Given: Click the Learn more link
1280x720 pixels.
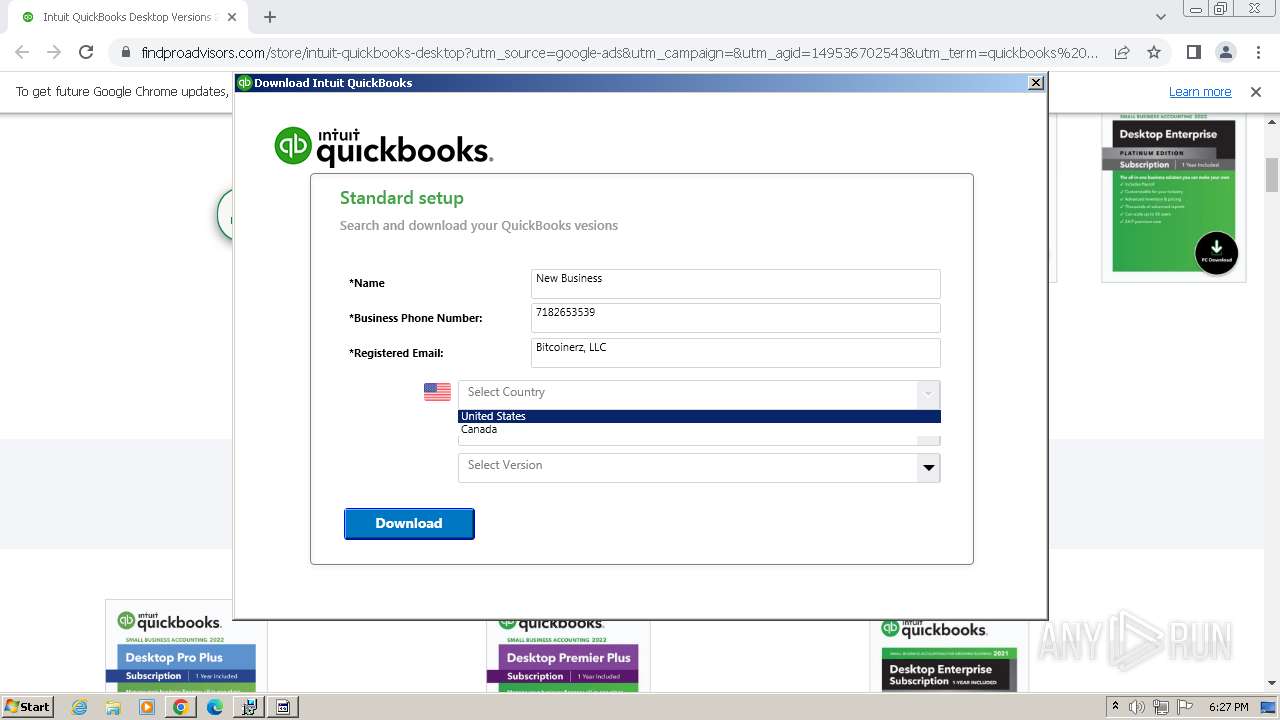Looking at the screenshot, I should [1200, 91].
